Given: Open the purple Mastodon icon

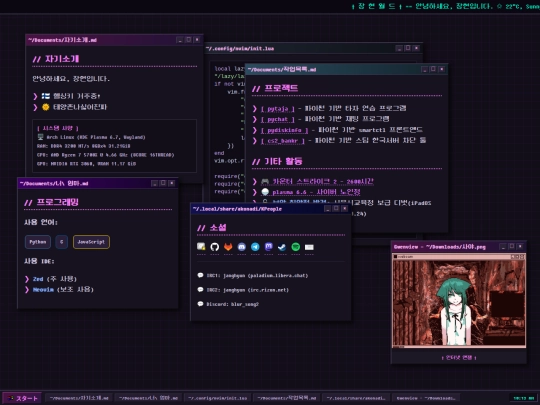Looking at the screenshot, I should (269, 247).
